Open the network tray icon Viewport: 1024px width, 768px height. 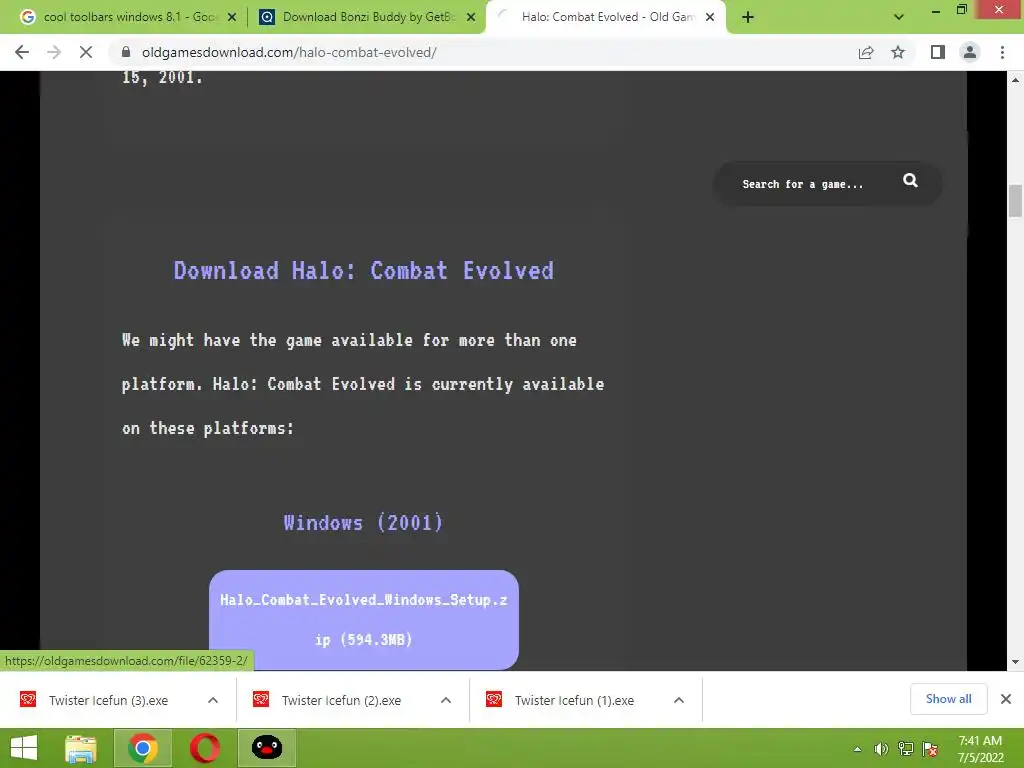(906, 749)
